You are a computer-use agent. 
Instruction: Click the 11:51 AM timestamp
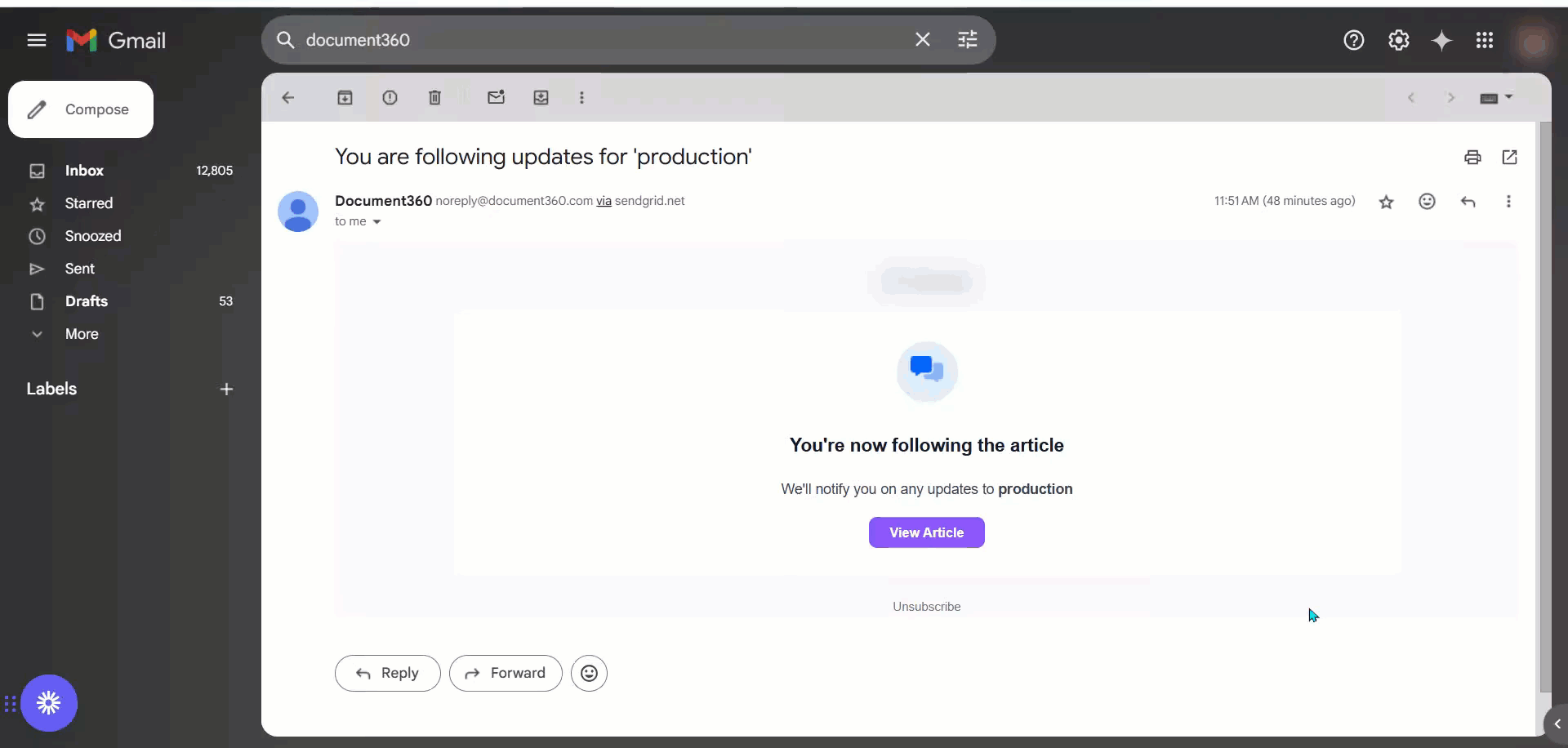tap(1285, 202)
